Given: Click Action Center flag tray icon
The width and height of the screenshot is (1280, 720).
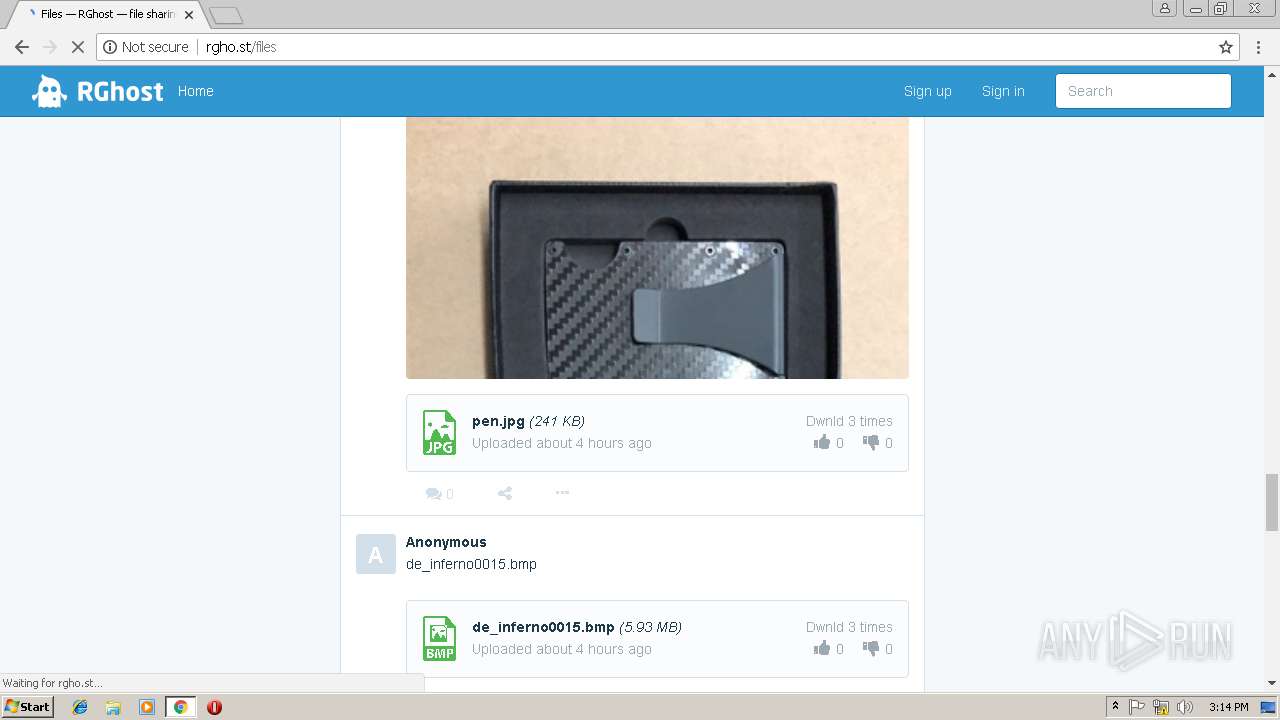Looking at the screenshot, I should (1137, 707).
